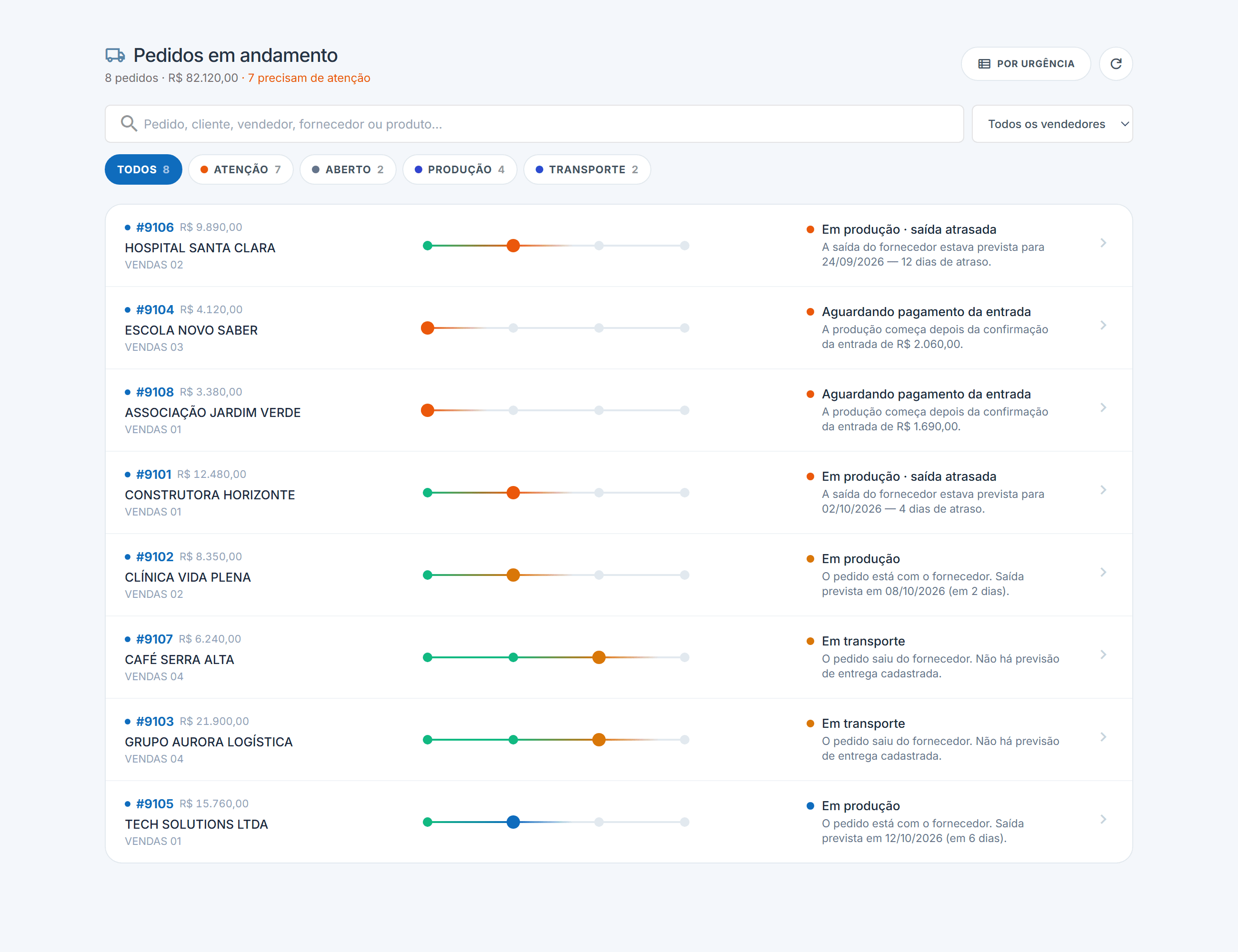Click client name CONSTRUTORA HORIZONTE

click(210, 495)
